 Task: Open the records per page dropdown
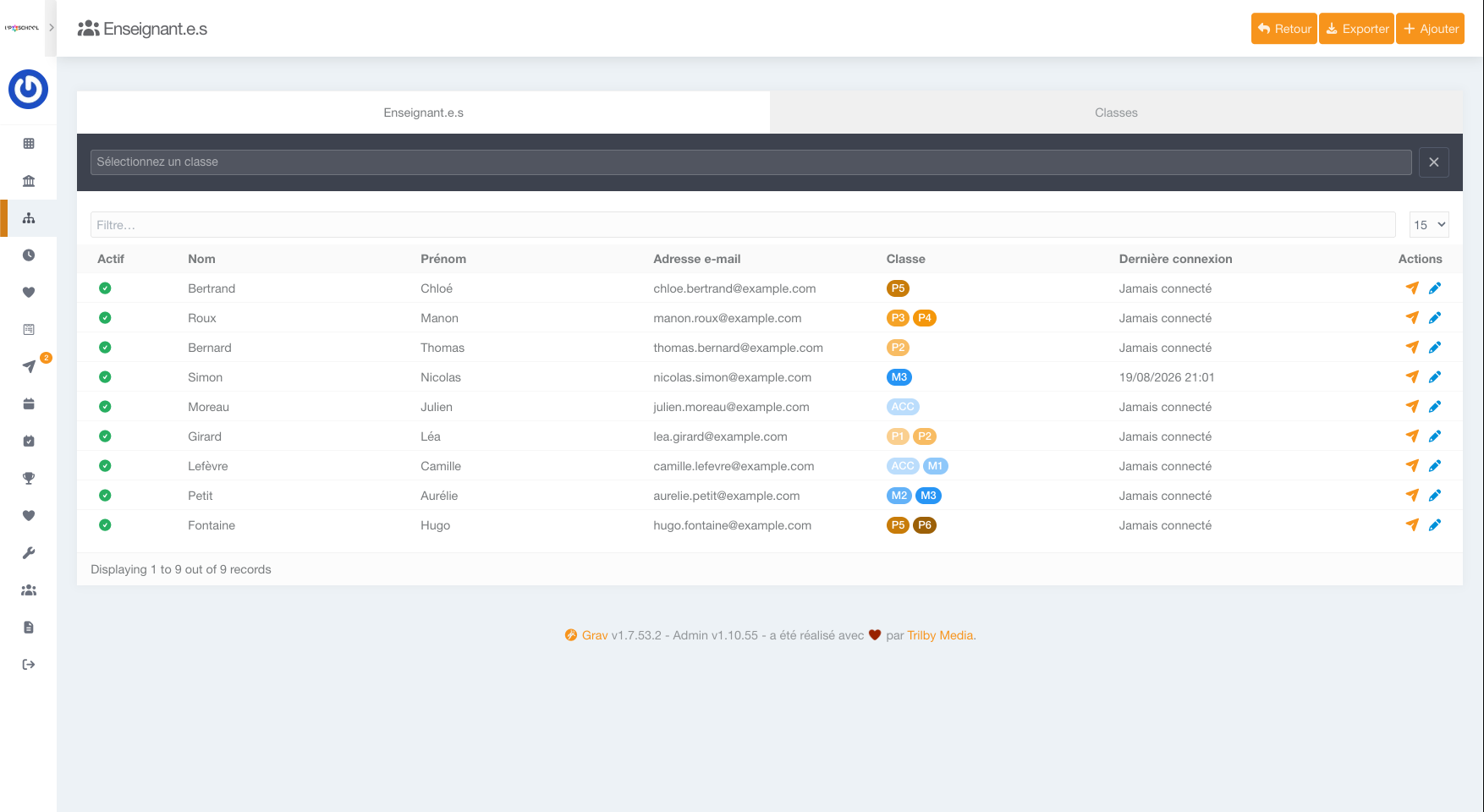pyautogui.click(x=1429, y=225)
